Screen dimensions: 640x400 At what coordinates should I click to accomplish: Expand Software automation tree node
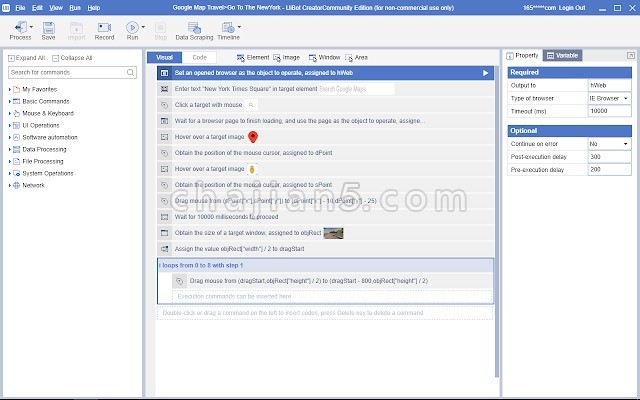click(x=10, y=138)
